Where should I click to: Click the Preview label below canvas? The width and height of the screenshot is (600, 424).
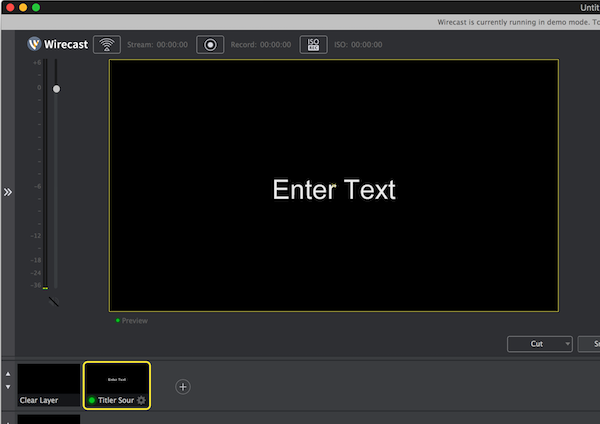click(134, 321)
